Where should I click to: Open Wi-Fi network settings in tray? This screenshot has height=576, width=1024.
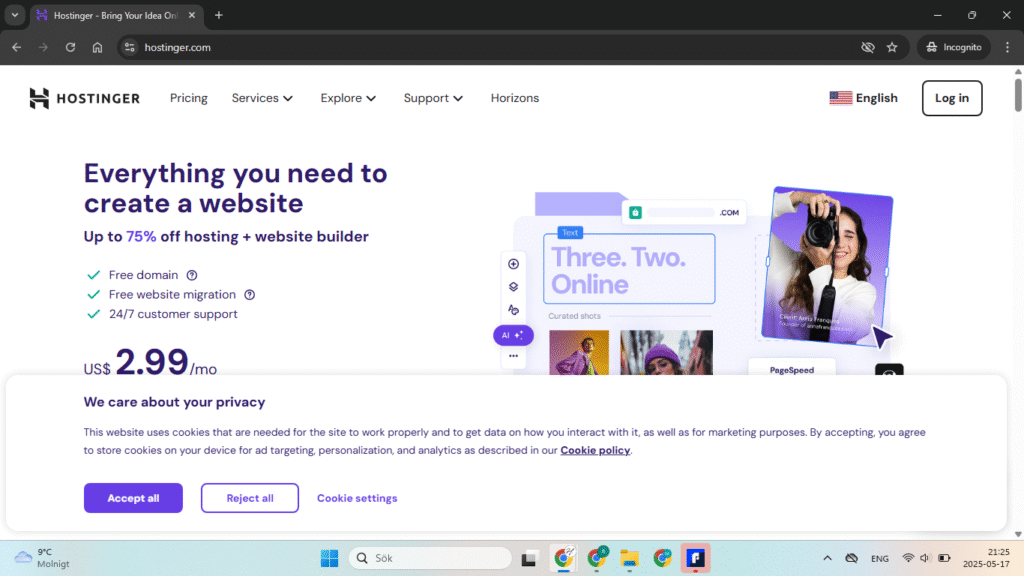point(908,558)
